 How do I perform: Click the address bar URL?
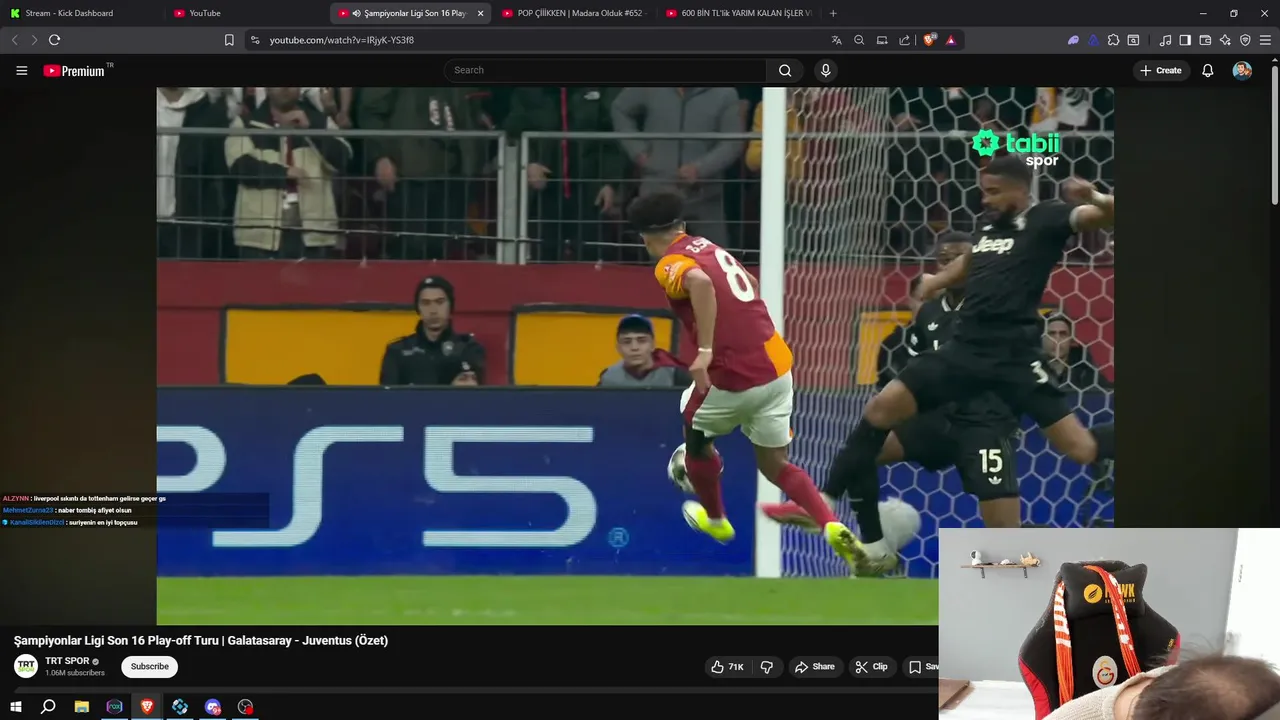tap(342, 40)
